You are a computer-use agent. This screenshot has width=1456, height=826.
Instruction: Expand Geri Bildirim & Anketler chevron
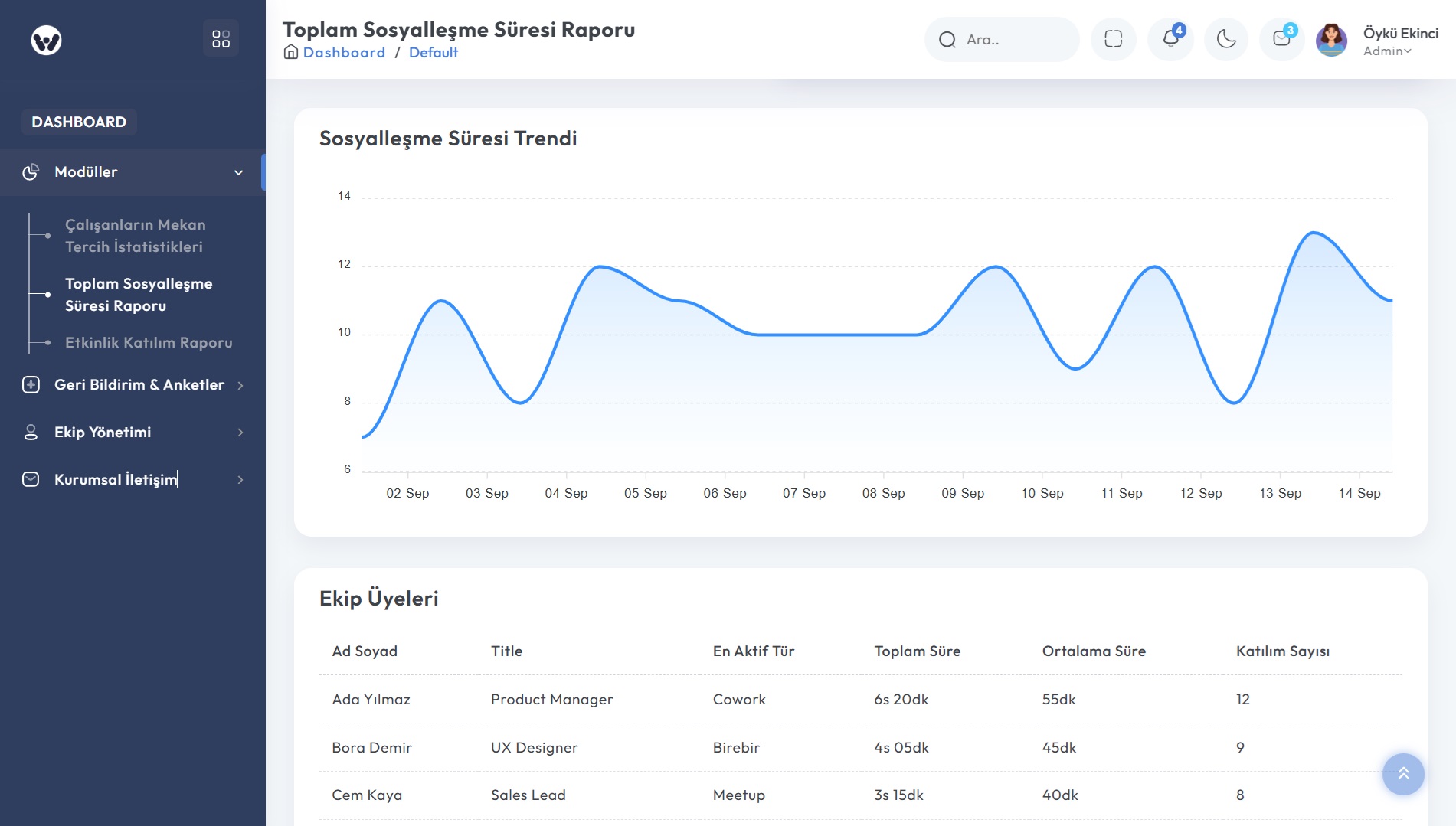[x=240, y=386]
